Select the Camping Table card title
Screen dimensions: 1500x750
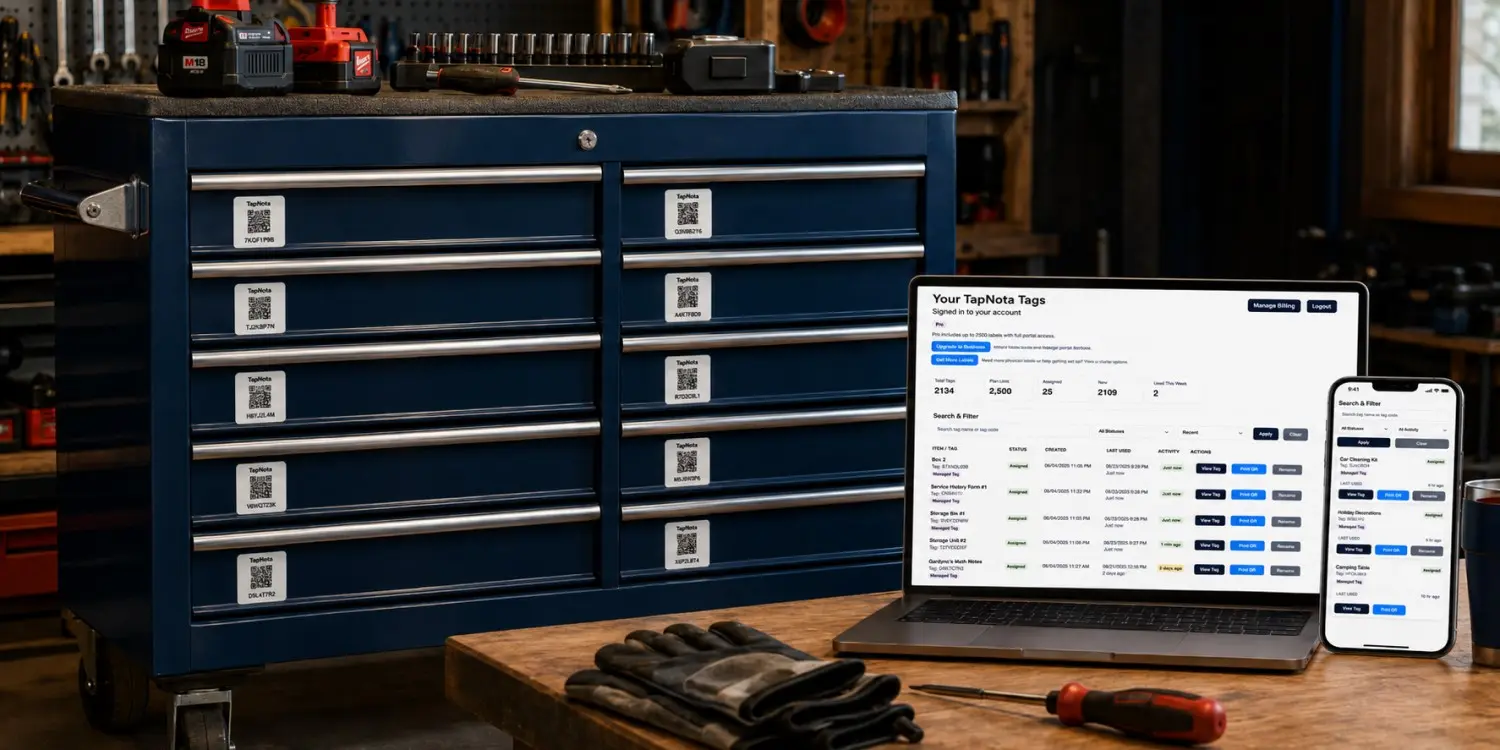click(x=1353, y=568)
